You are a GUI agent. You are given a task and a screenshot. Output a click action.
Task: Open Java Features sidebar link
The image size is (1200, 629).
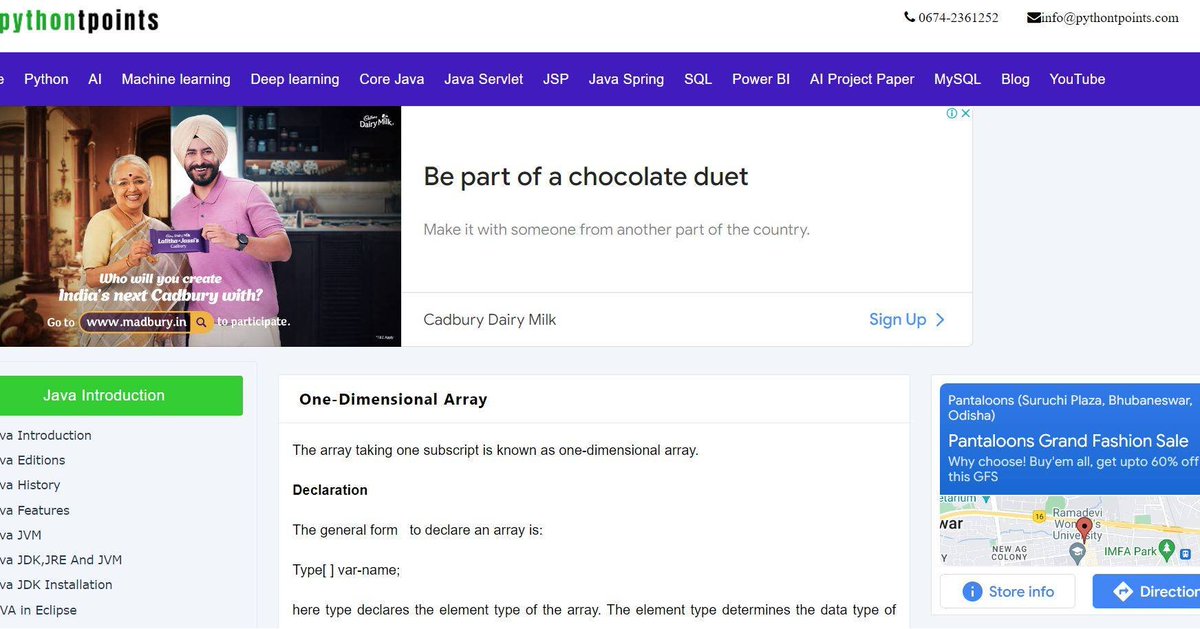click(x=35, y=510)
